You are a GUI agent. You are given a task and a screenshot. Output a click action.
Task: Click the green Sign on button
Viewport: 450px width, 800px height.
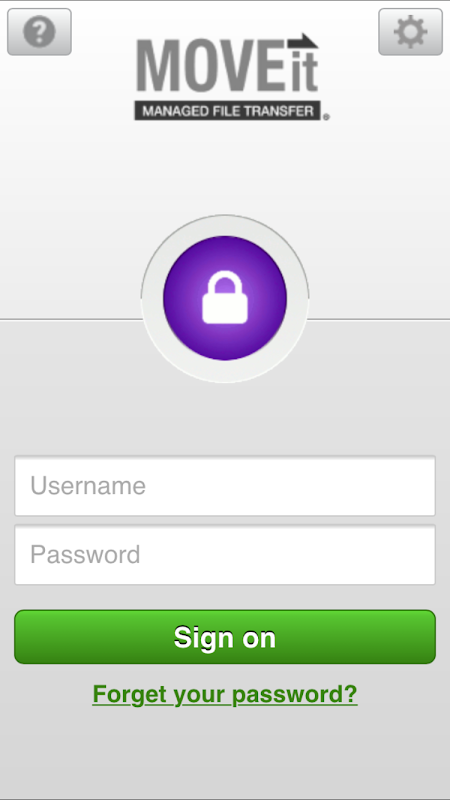(x=225, y=637)
